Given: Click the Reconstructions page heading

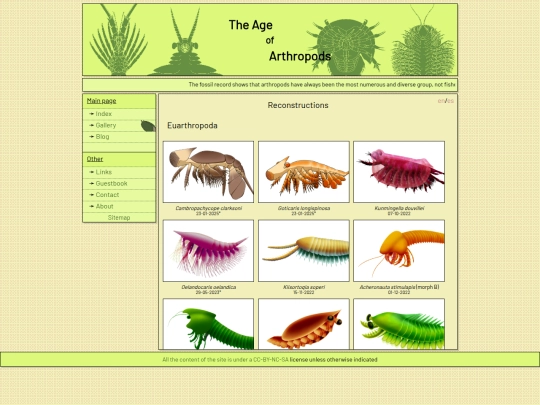Looking at the screenshot, I should tap(298, 105).
